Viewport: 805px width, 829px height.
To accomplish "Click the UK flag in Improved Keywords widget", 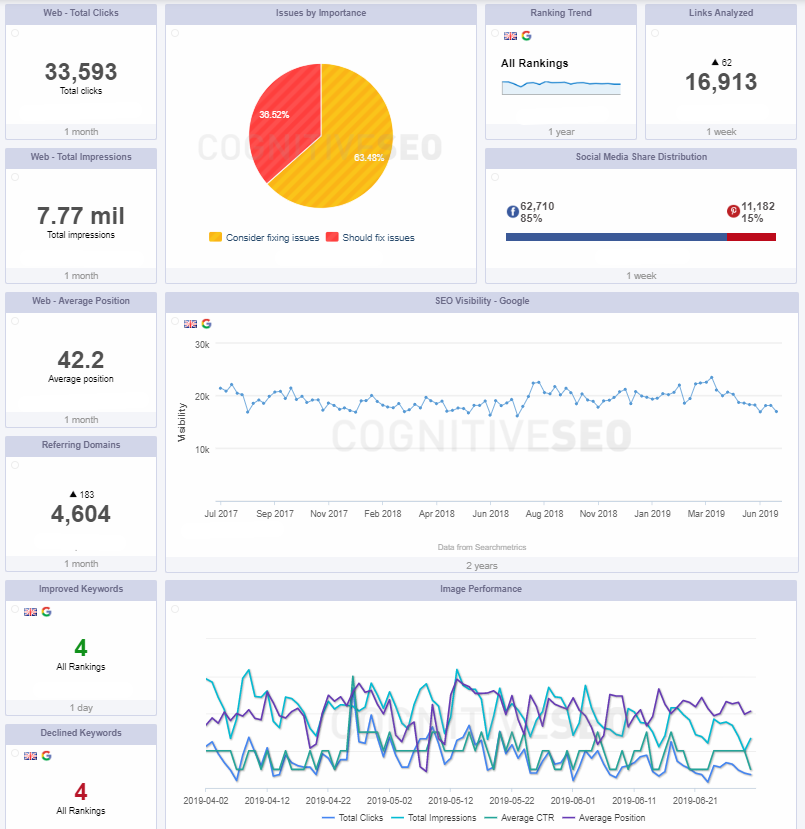I will 30,611.
